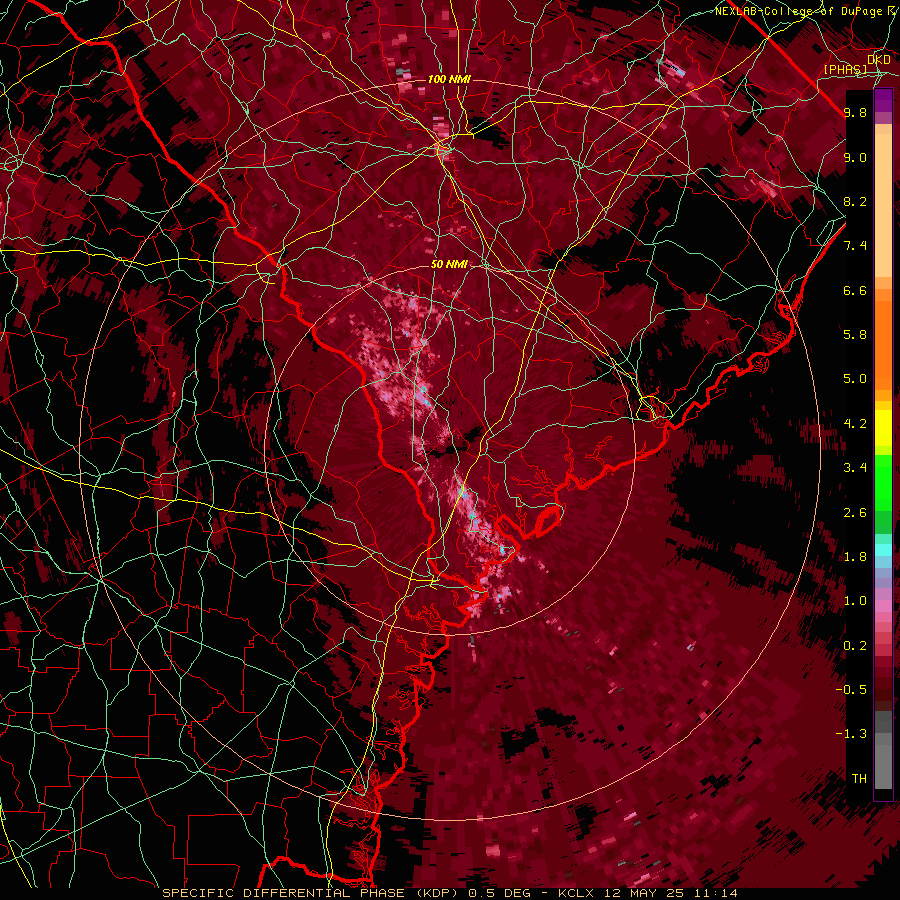Click the 100 NMI range ring label
900x900 pixels.
coord(449,79)
